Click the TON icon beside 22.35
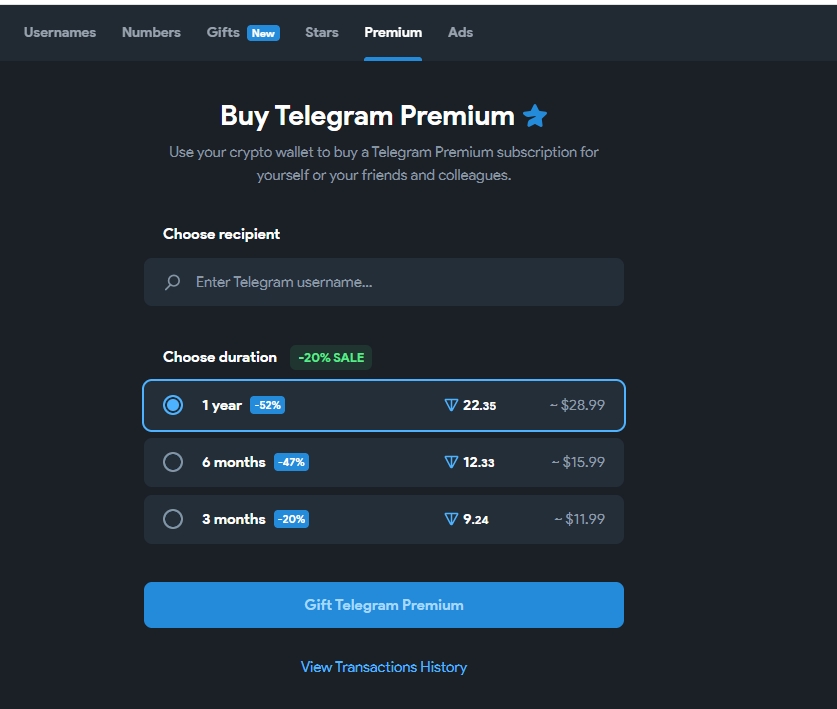Viewport: 837px width, 709px height. tap(451, 405)
